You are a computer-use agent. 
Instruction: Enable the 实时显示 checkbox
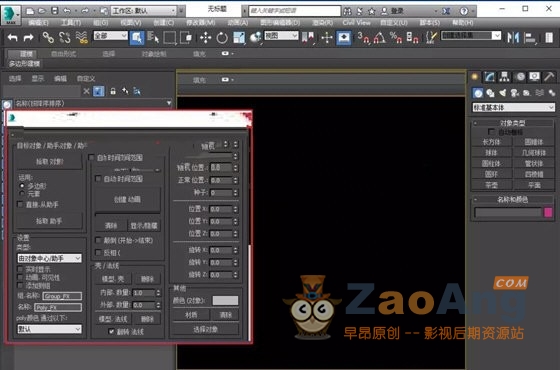pos(20,269)
